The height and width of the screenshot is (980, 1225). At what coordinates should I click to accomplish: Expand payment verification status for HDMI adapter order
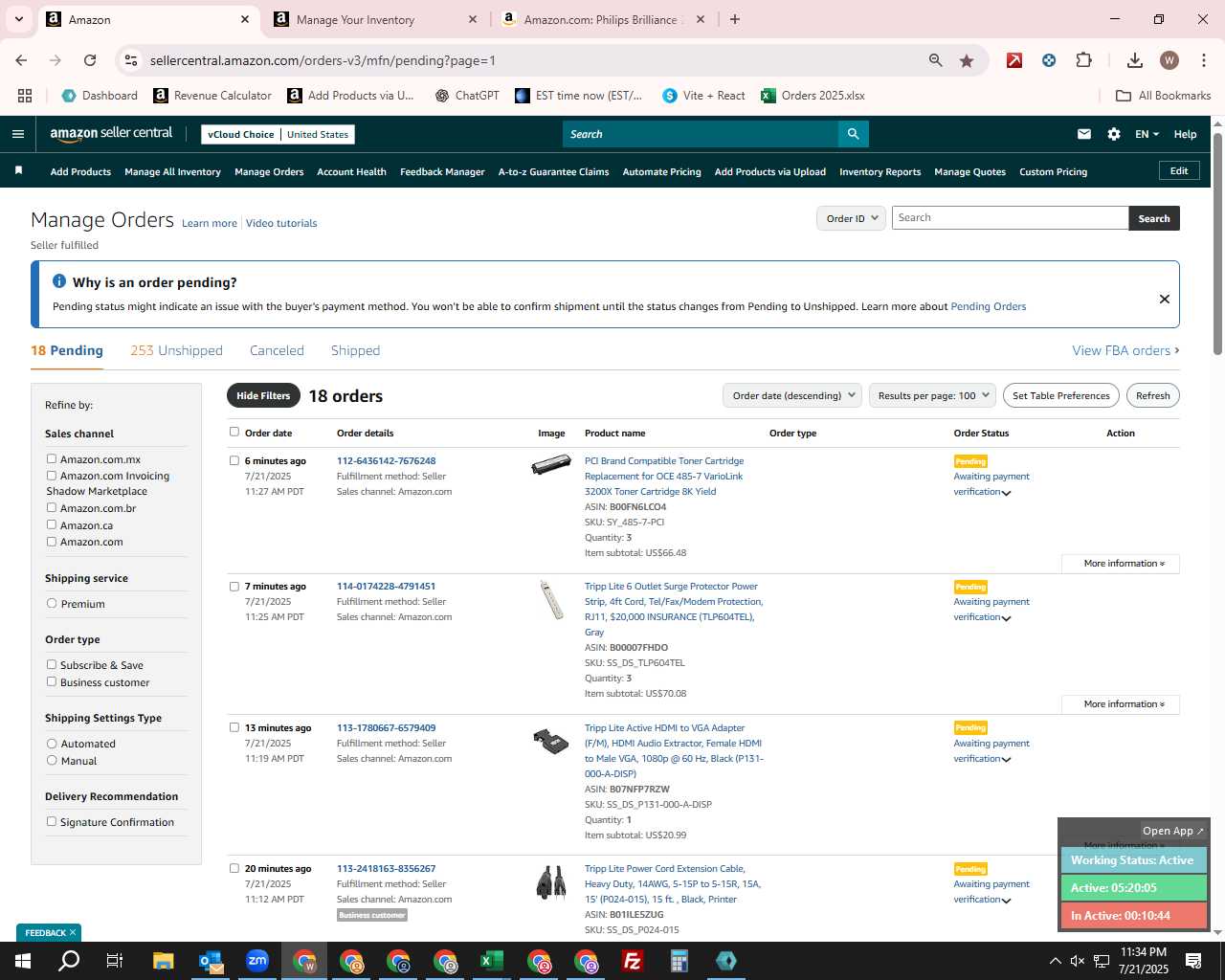(x=1006, y=760)
